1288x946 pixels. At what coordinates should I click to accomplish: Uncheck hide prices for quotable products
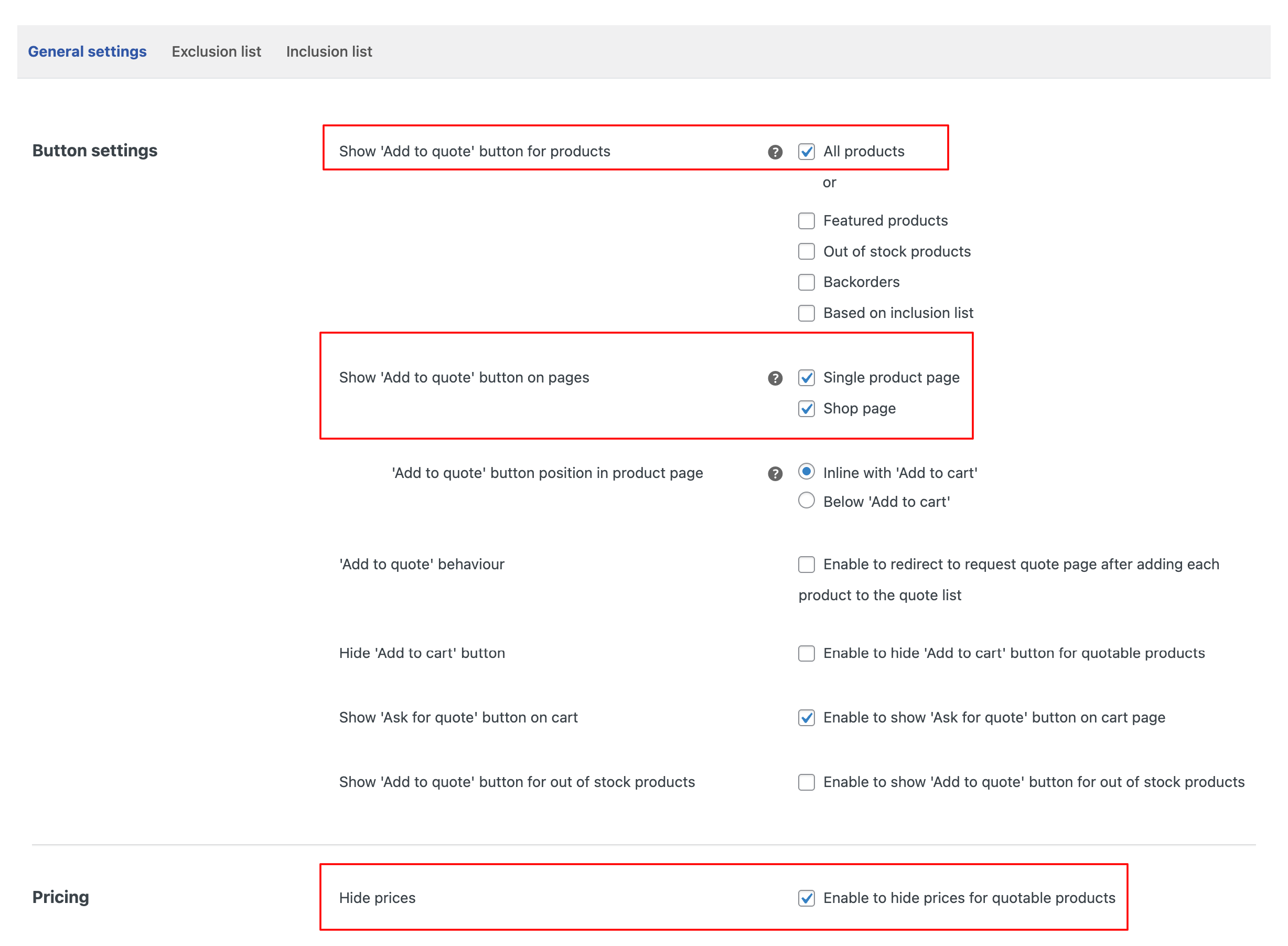[806, 898]
